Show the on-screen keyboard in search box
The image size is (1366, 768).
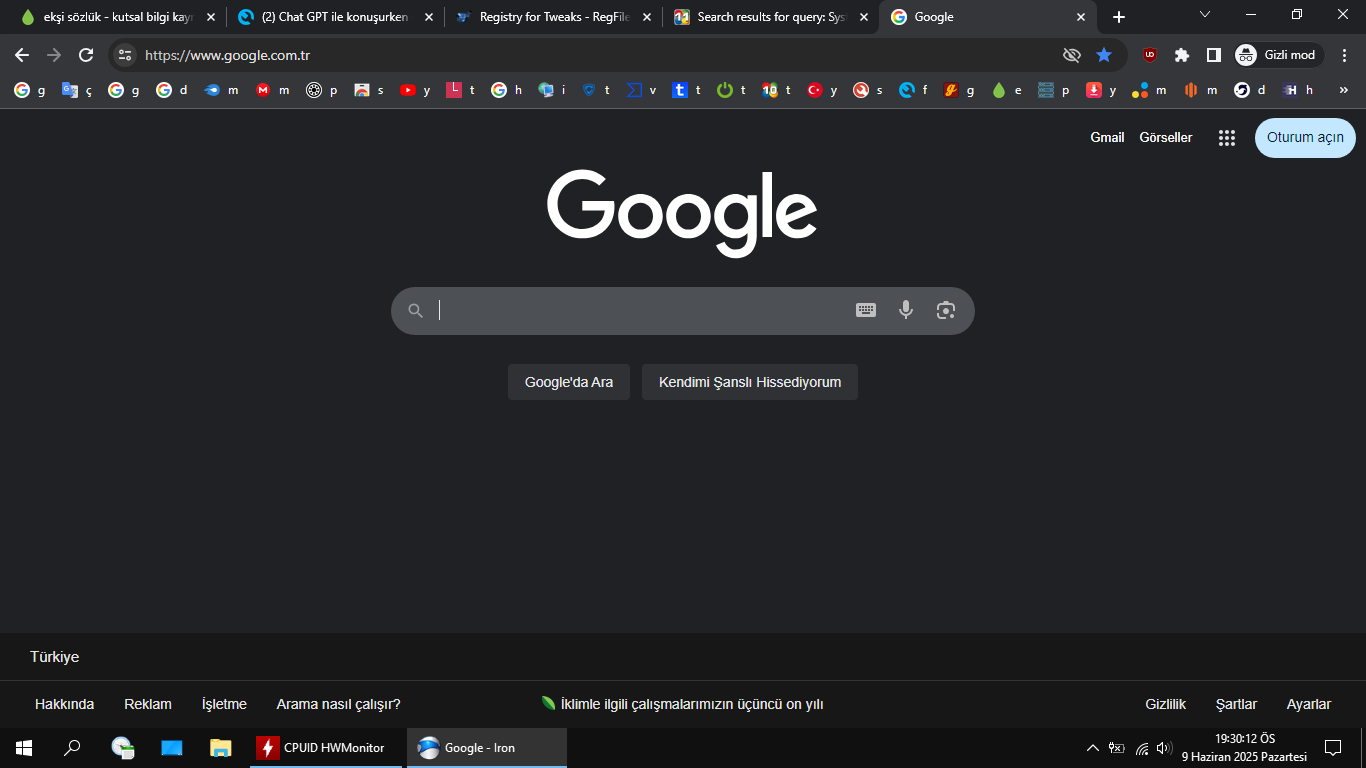click(x=866, y=310)
